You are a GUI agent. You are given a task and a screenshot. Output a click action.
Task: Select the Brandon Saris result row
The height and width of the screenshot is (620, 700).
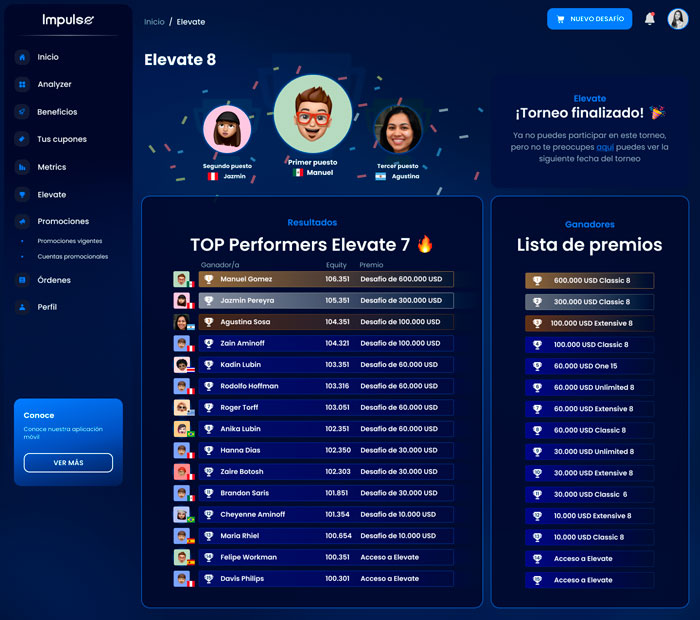click(x=326, y=493)
